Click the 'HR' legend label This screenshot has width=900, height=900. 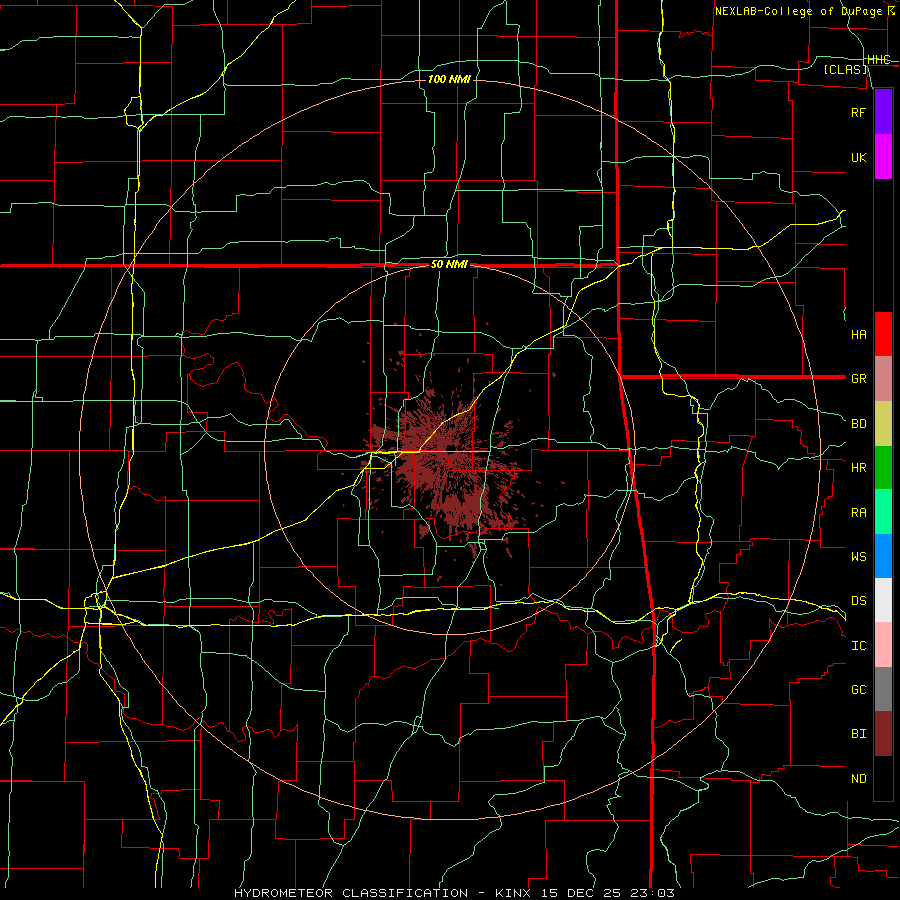pos(859,468)
